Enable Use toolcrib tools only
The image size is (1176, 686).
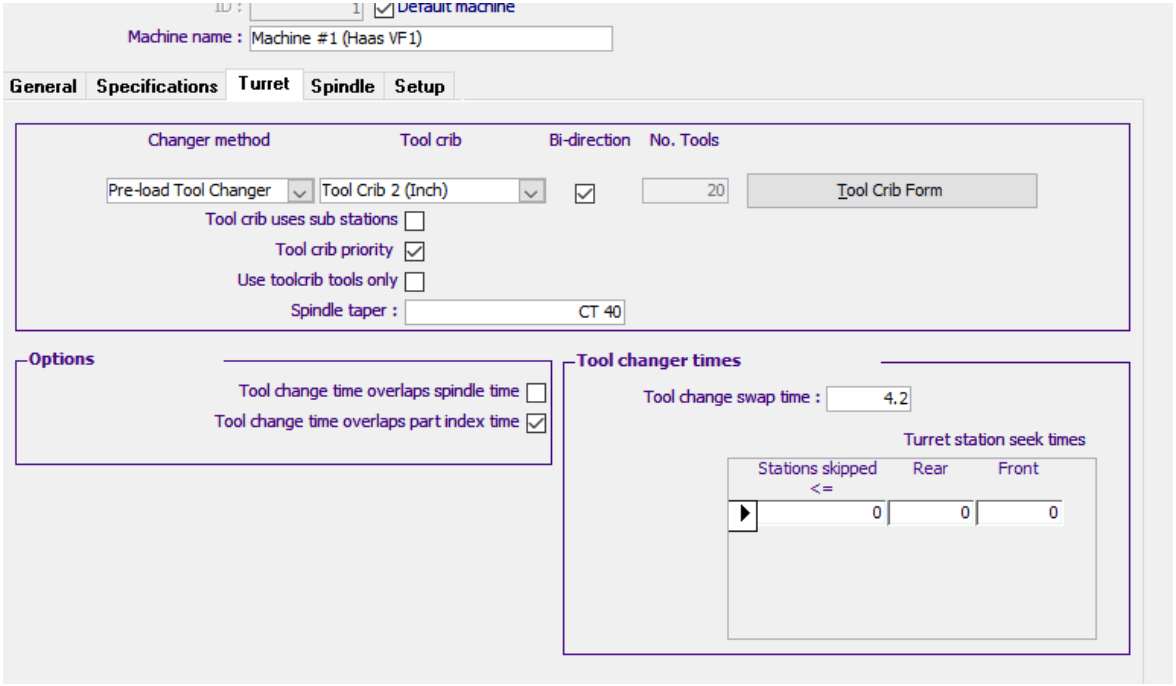point(414,282)
